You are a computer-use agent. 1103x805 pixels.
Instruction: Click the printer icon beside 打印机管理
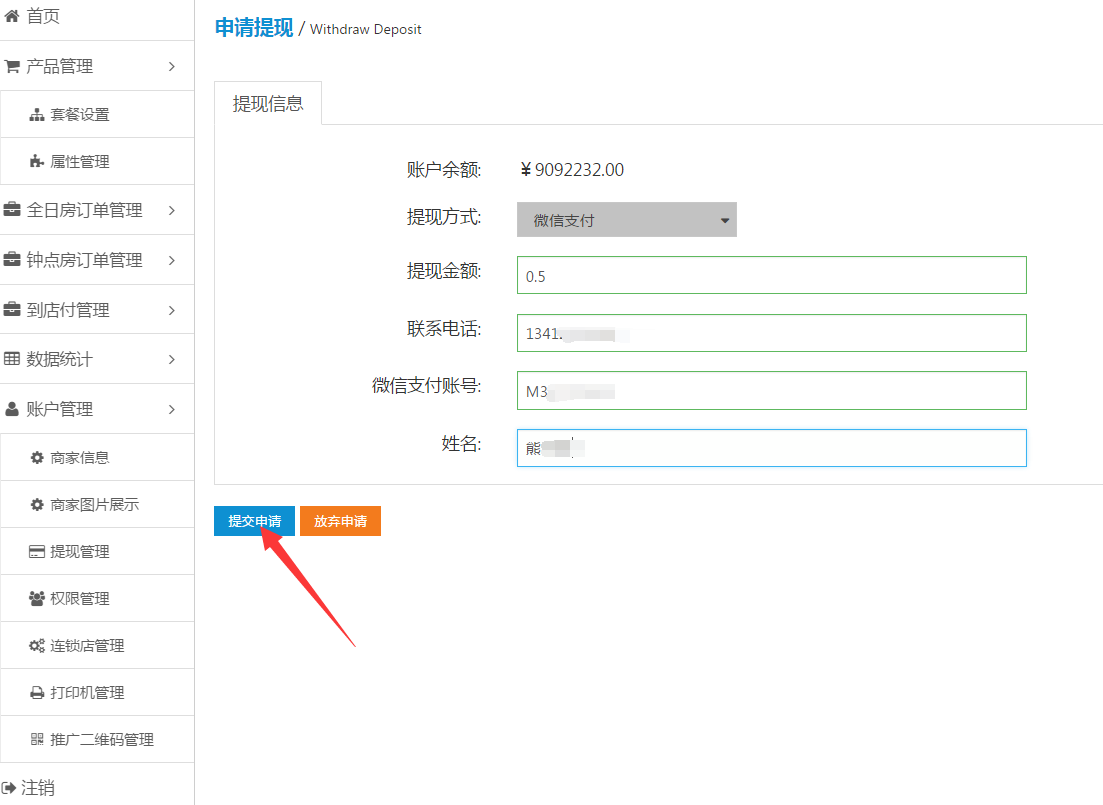coord(37,693)
